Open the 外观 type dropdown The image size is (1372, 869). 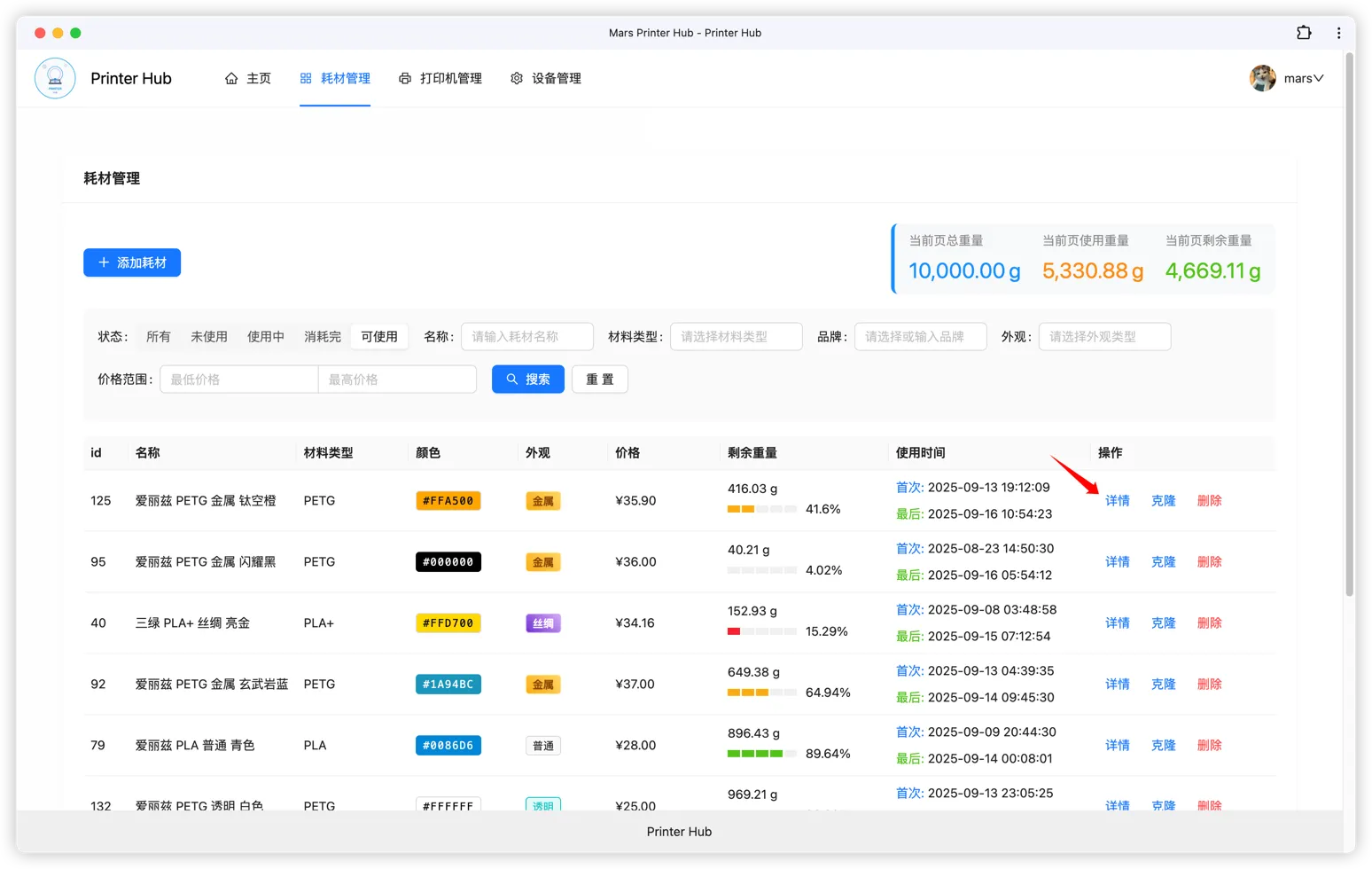click(1104, 337)
